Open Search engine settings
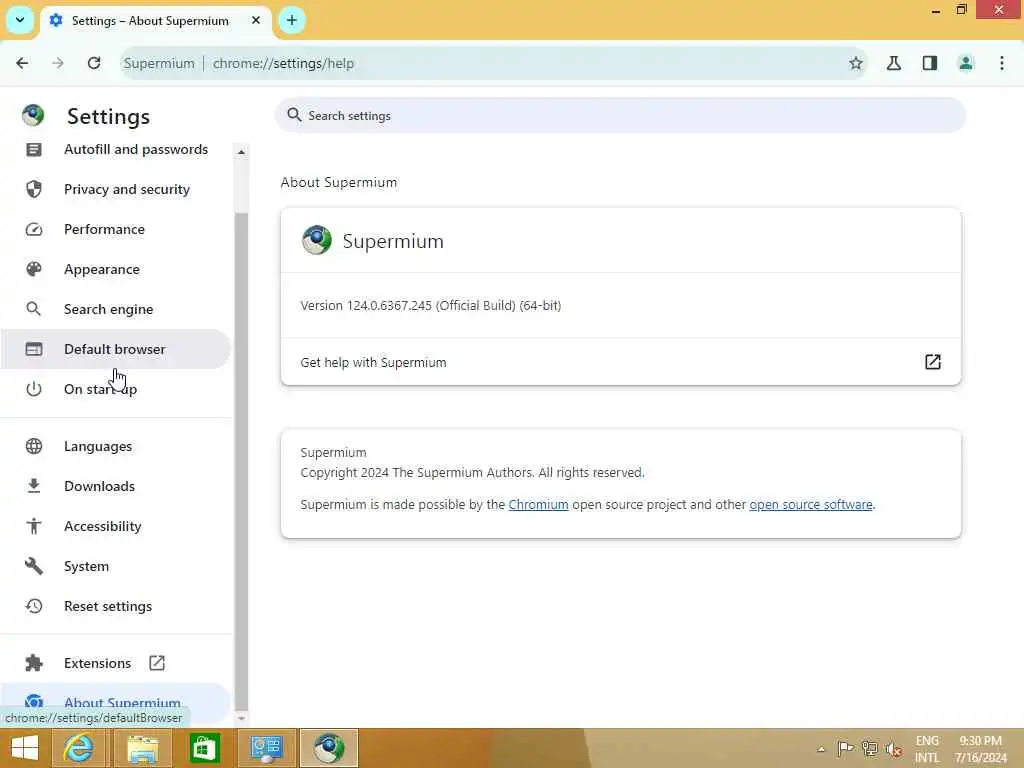Image resolution: width=1024 pixels, height=768 pixels. [116, 309]
